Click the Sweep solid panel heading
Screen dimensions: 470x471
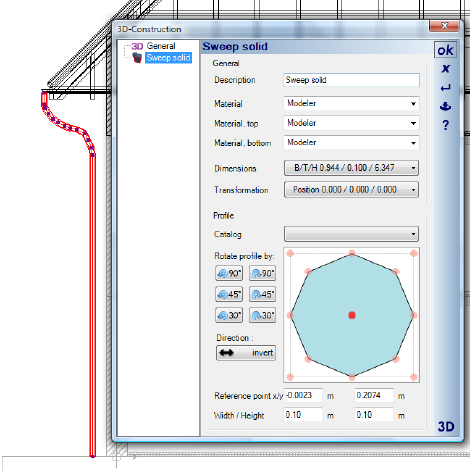(x=235, y=46)
